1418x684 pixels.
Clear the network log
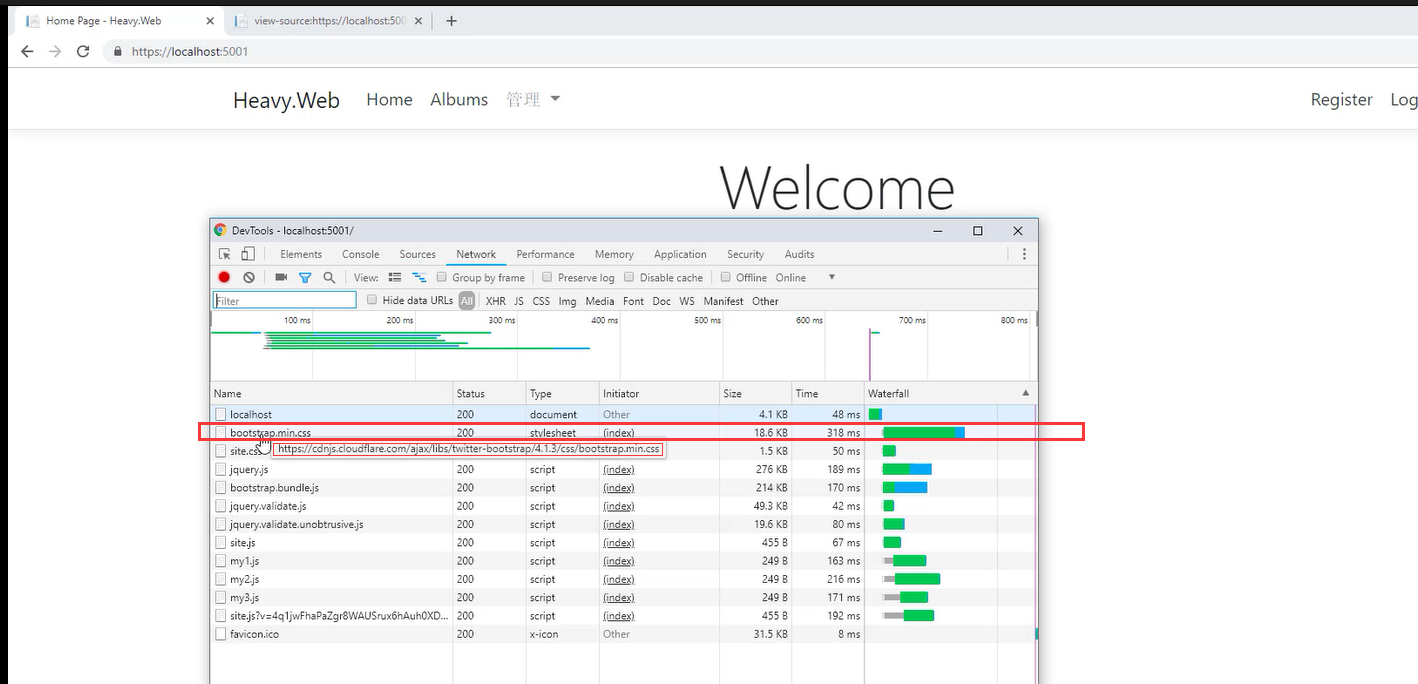[249, 277]
